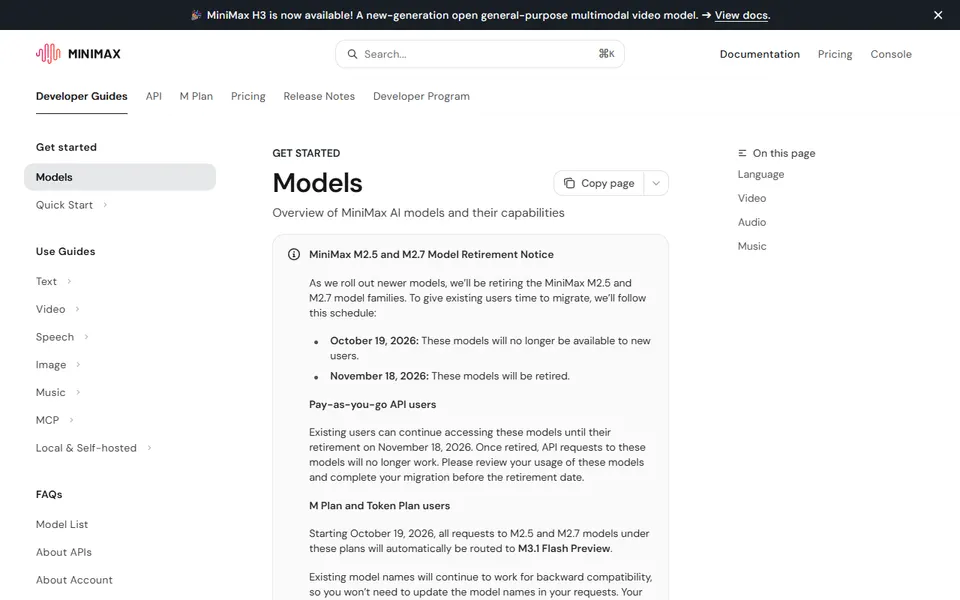Open the Pricing tab below the logo
Viewport: 960px width, 600px height.
pyautogui.click(x=248, y=96)
